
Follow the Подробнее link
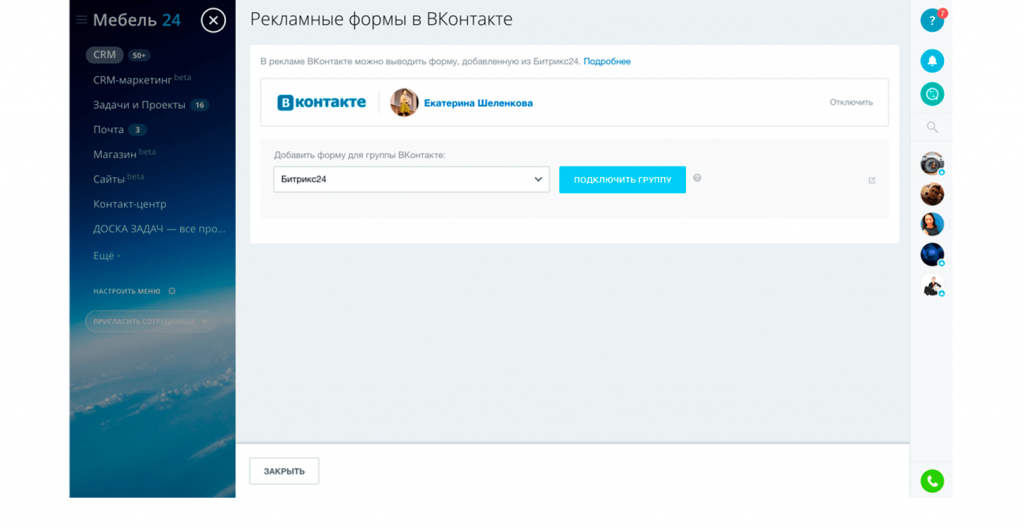[607, 62]
